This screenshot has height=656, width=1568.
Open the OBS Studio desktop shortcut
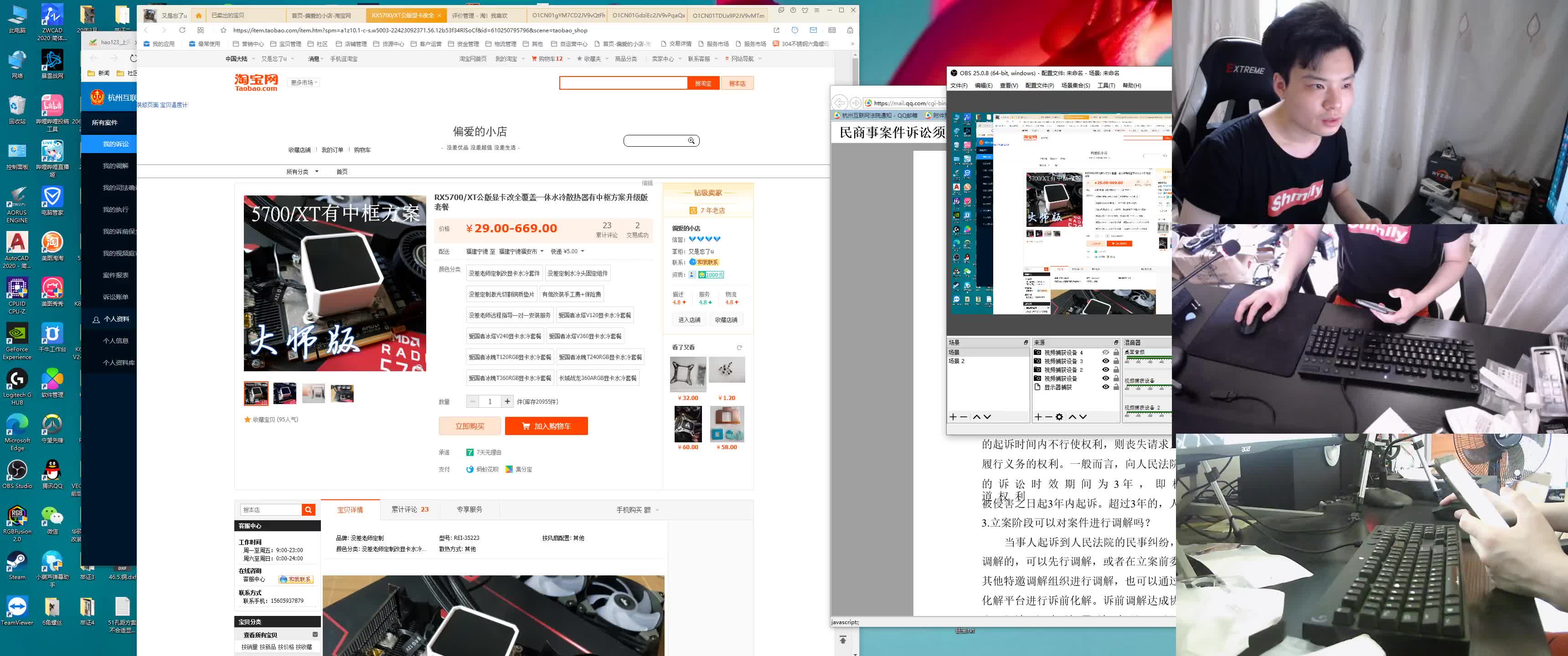pyautogui.click(x=17, y=474)
